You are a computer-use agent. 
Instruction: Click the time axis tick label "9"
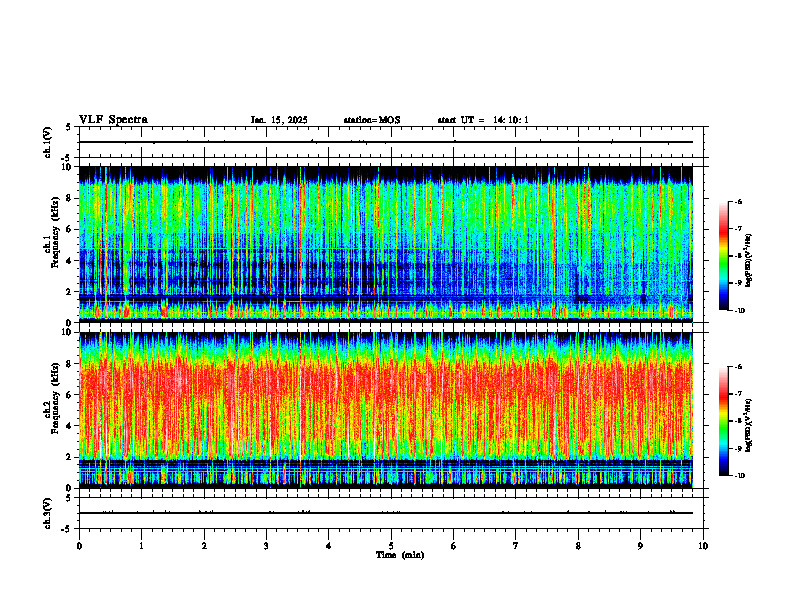pyautogui.click(x=640, y=546)
